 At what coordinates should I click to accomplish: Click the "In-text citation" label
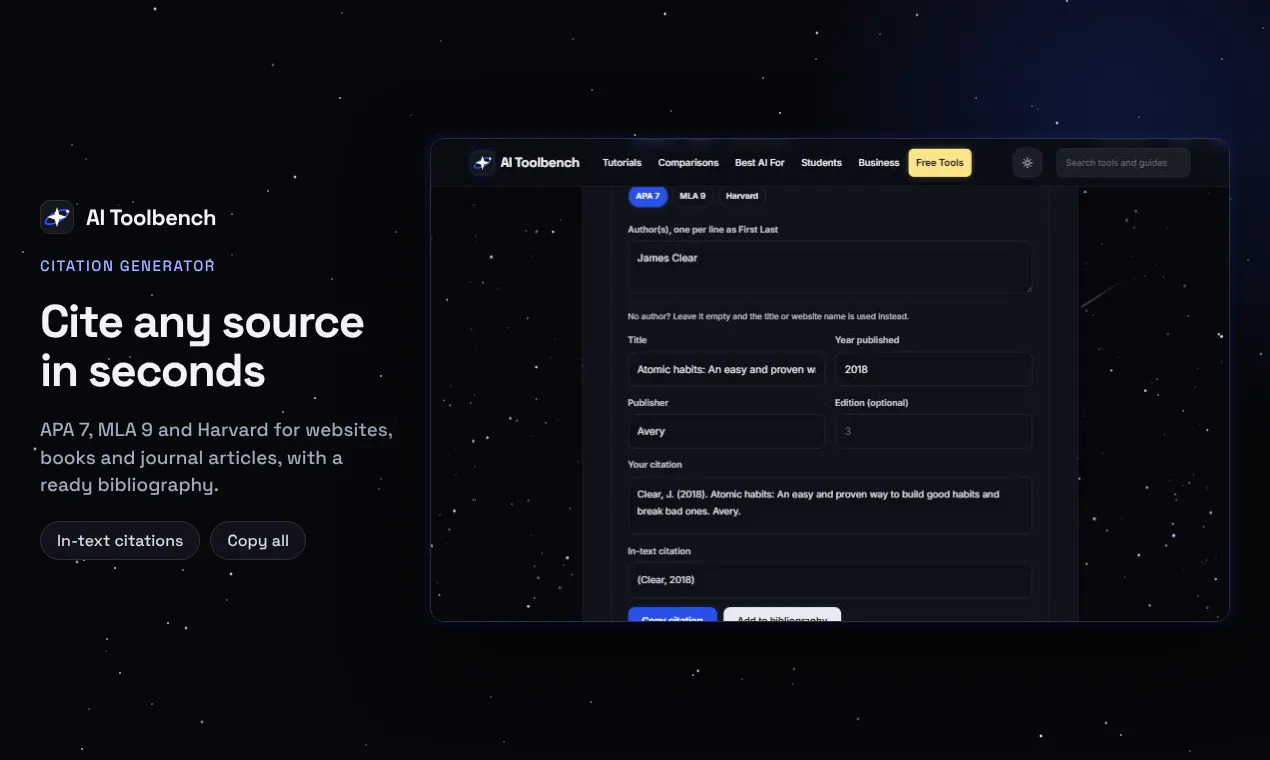[659, 551]
